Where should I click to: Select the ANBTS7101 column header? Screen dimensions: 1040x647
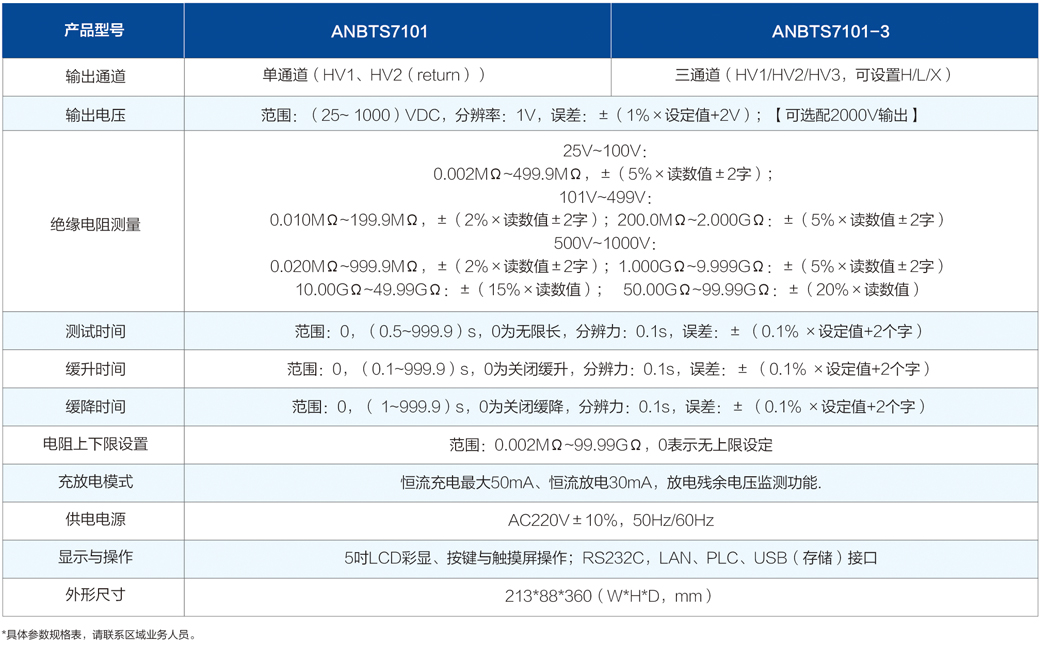(x=379, y=32)
